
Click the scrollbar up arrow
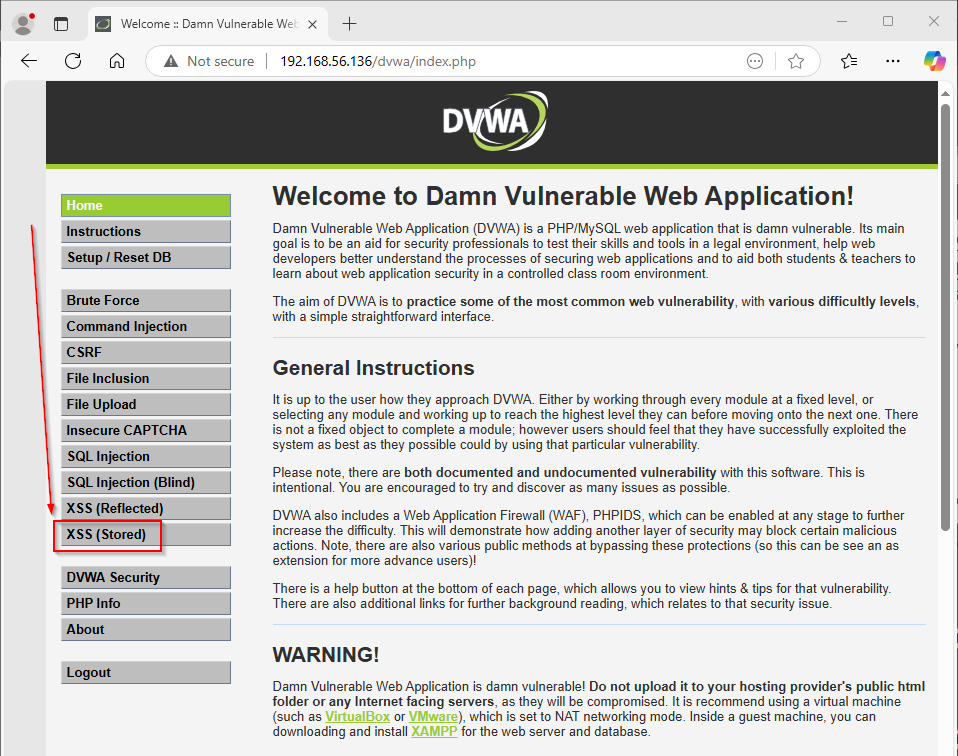coord(945,94)
